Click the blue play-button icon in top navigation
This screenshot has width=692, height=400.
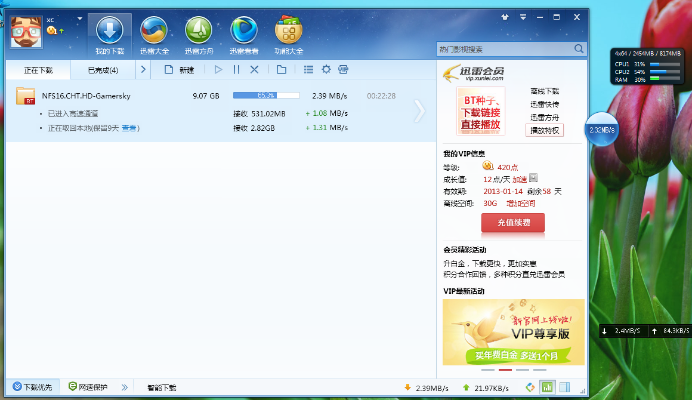243,34
